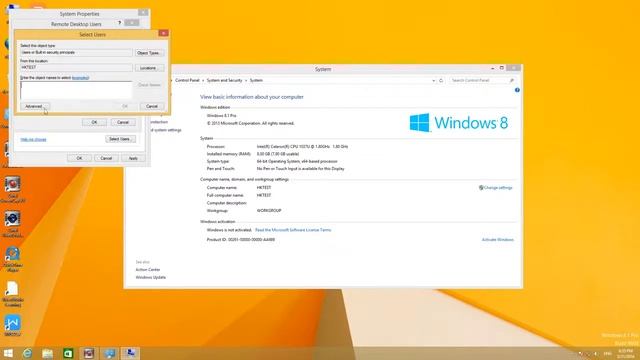The height and width of the screenshot is (360, 640).
Task: Switch to the System window taskbar icon
Action: pyautogui.click(x=109, y=353)
